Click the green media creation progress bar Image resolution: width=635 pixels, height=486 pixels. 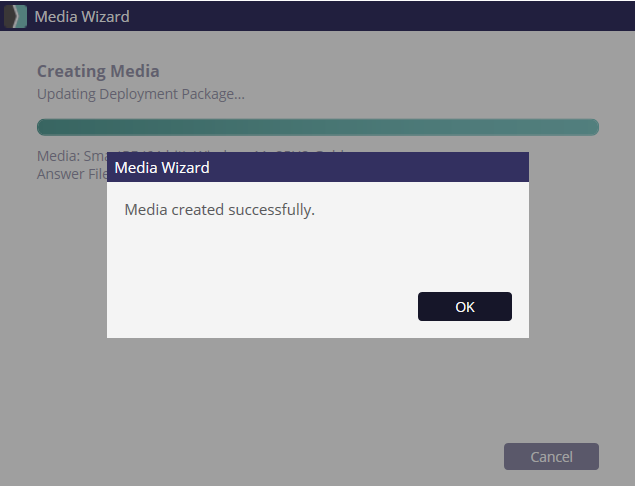(318, 127)
